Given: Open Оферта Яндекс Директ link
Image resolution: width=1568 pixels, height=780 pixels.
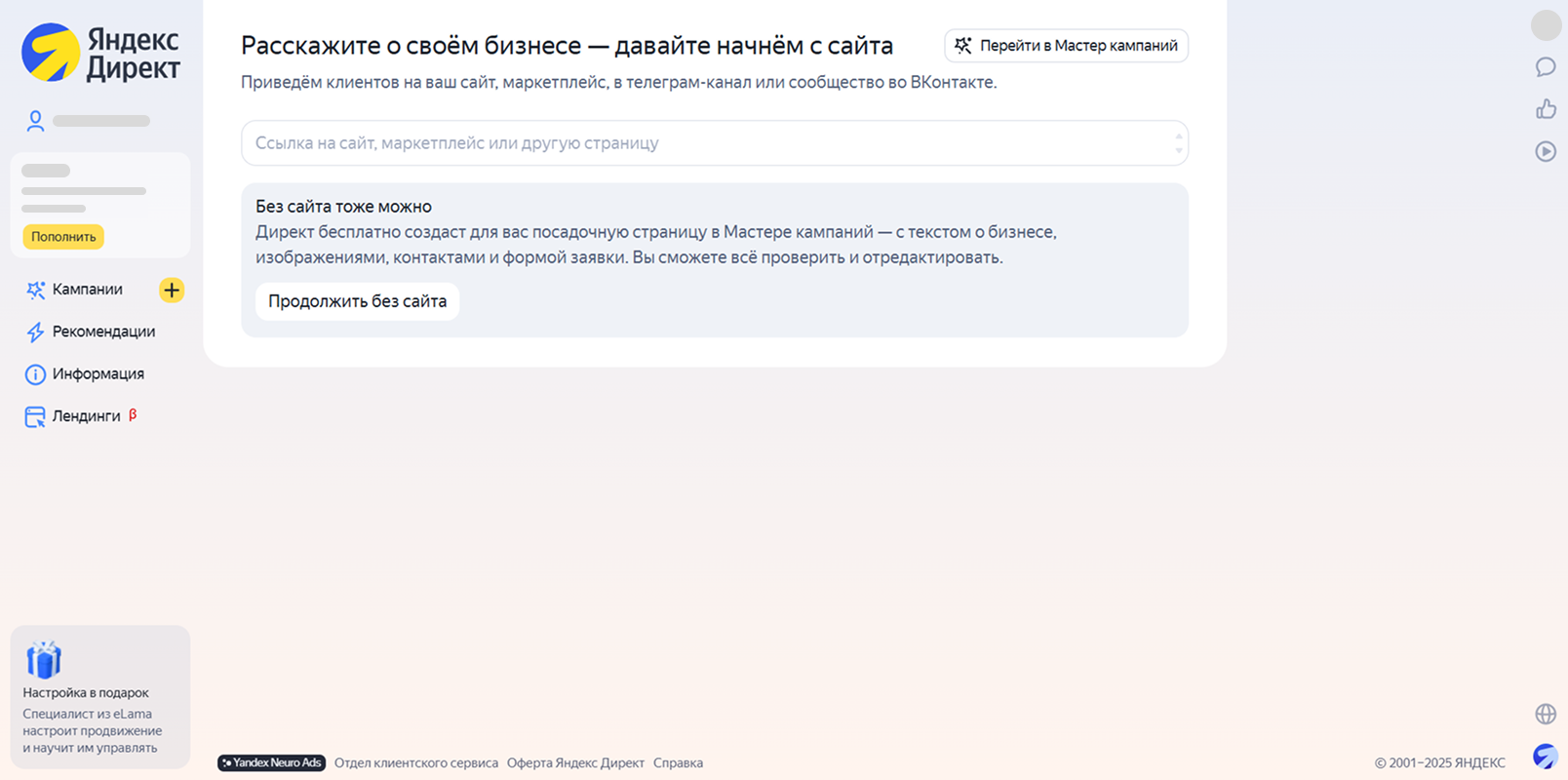Looking at the screenshot, I should click(x=575, y=763).
